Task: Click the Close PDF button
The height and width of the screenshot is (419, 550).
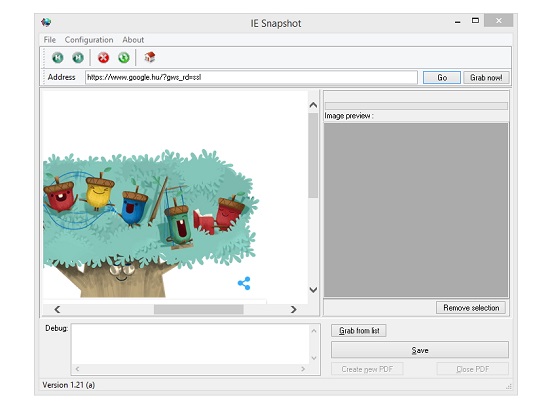Action: coord(472,369)
